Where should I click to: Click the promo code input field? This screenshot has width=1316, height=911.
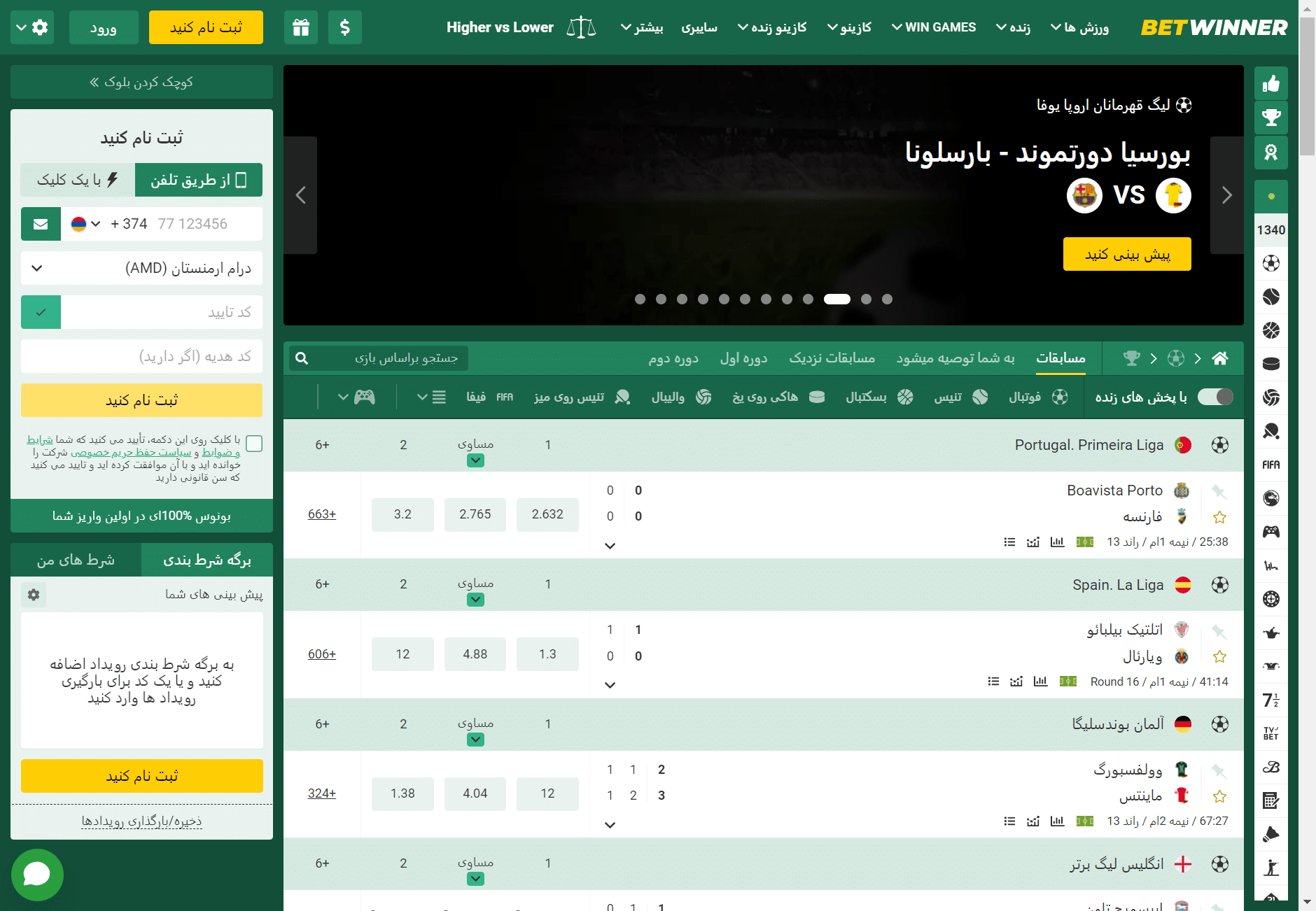tap(141, 356)
